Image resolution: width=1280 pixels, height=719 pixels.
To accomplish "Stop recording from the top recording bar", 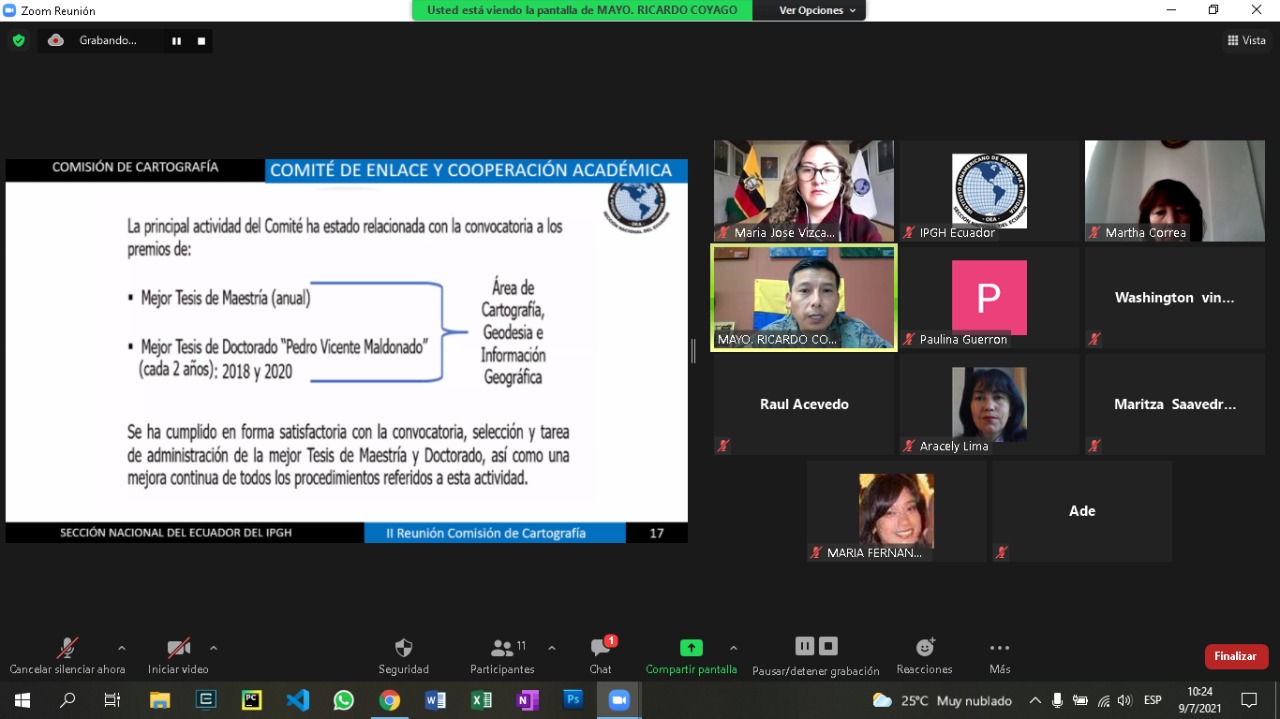I will coord(201,41).
